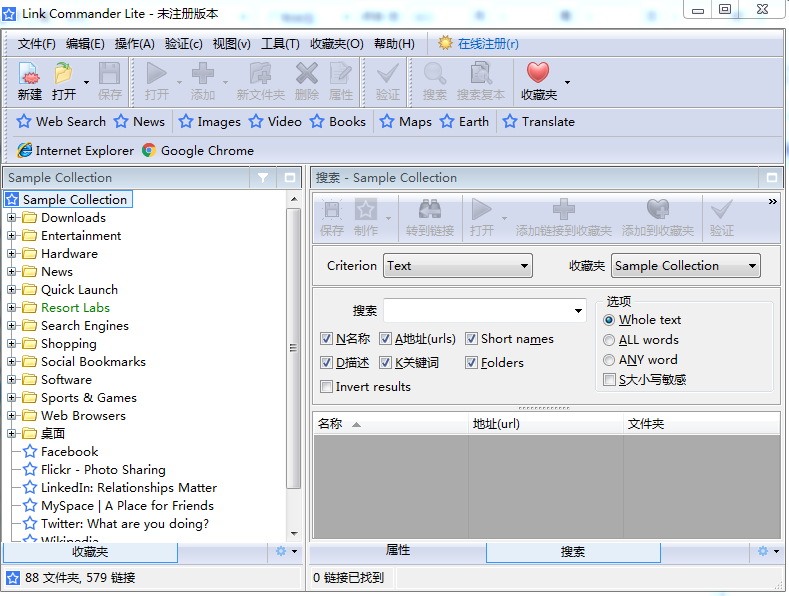Click the Translate quick link
The image size is (789, 596).
[x=538, y=121]
